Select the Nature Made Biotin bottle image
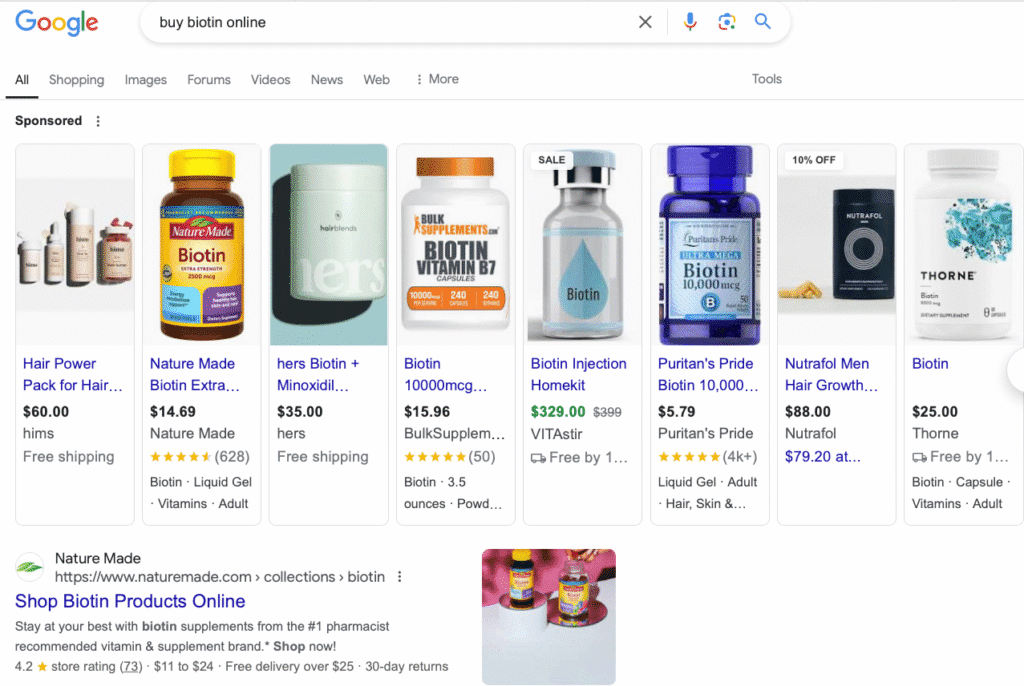The width and height of the screenshot is (1024, 686). coord(201,245)
